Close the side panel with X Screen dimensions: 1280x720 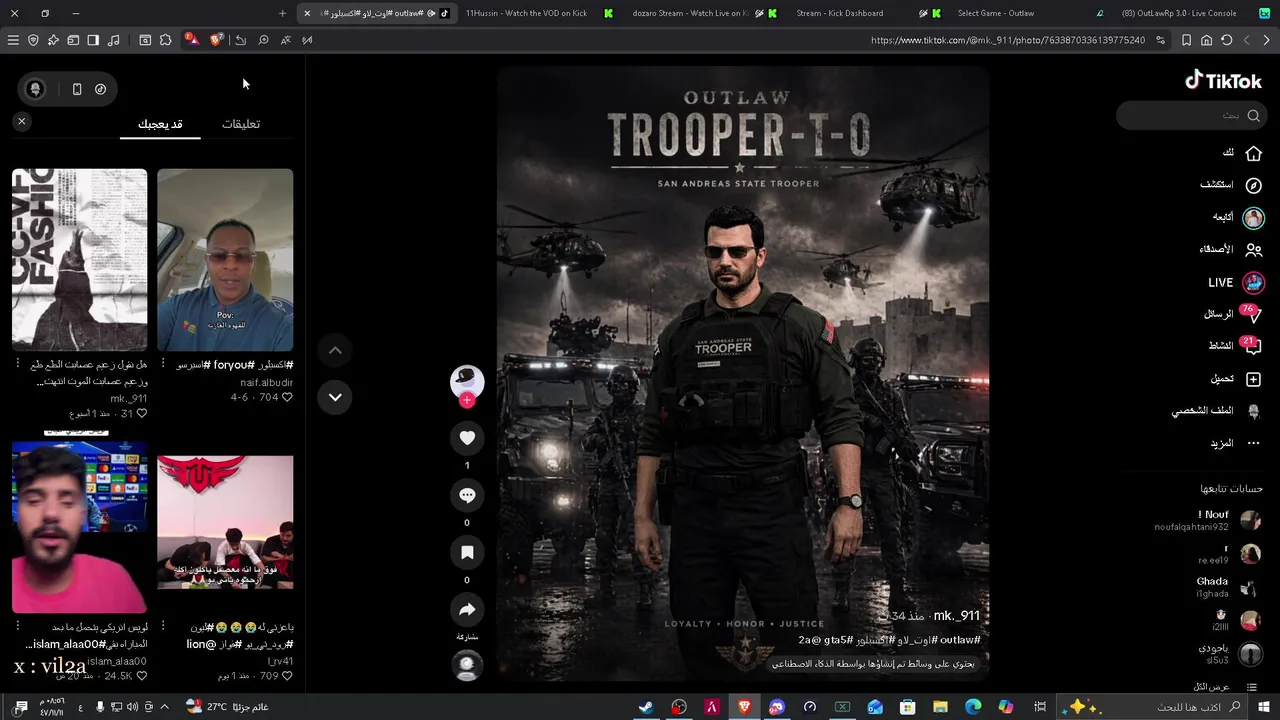click(x=21, y=121)
